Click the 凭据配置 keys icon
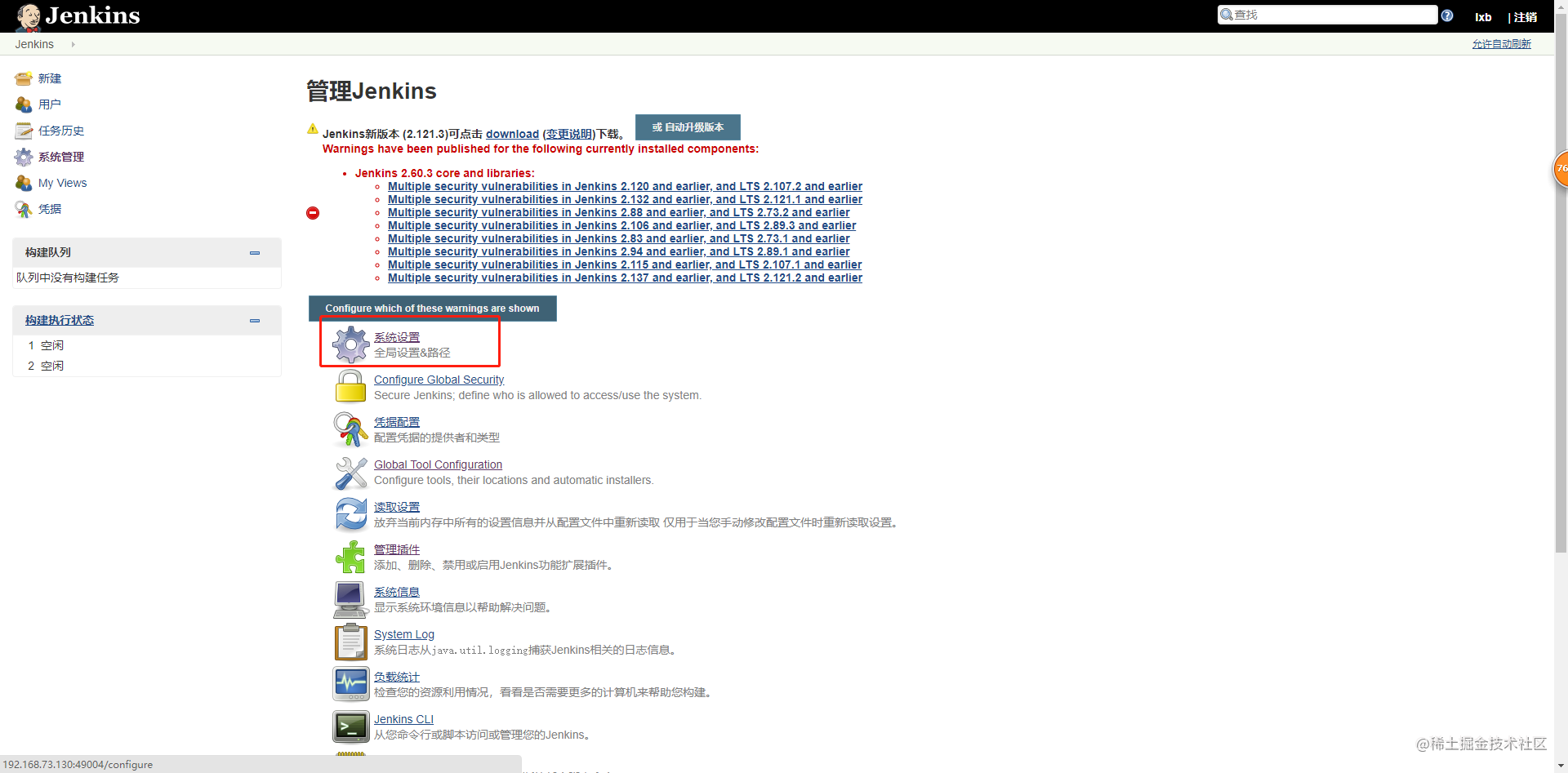 click(x=351, y=429)
